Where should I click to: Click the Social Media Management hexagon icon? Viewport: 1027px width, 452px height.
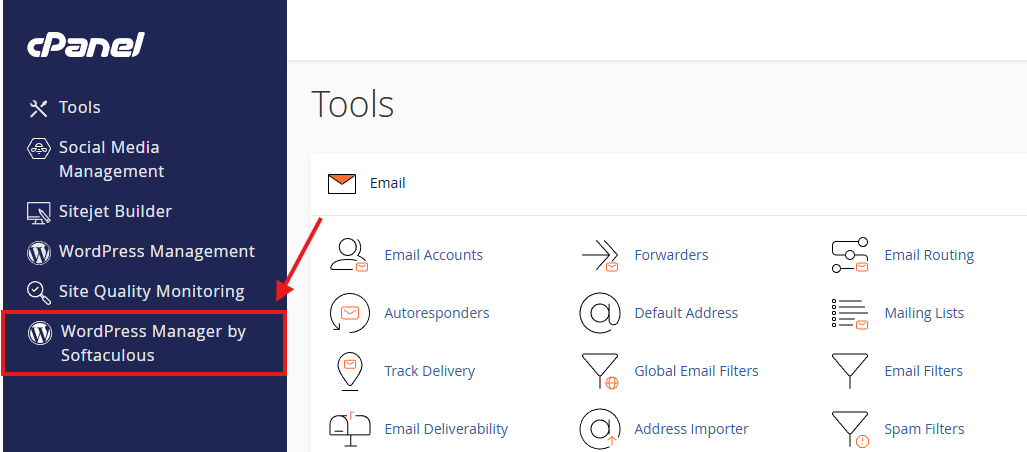(39, 149)
